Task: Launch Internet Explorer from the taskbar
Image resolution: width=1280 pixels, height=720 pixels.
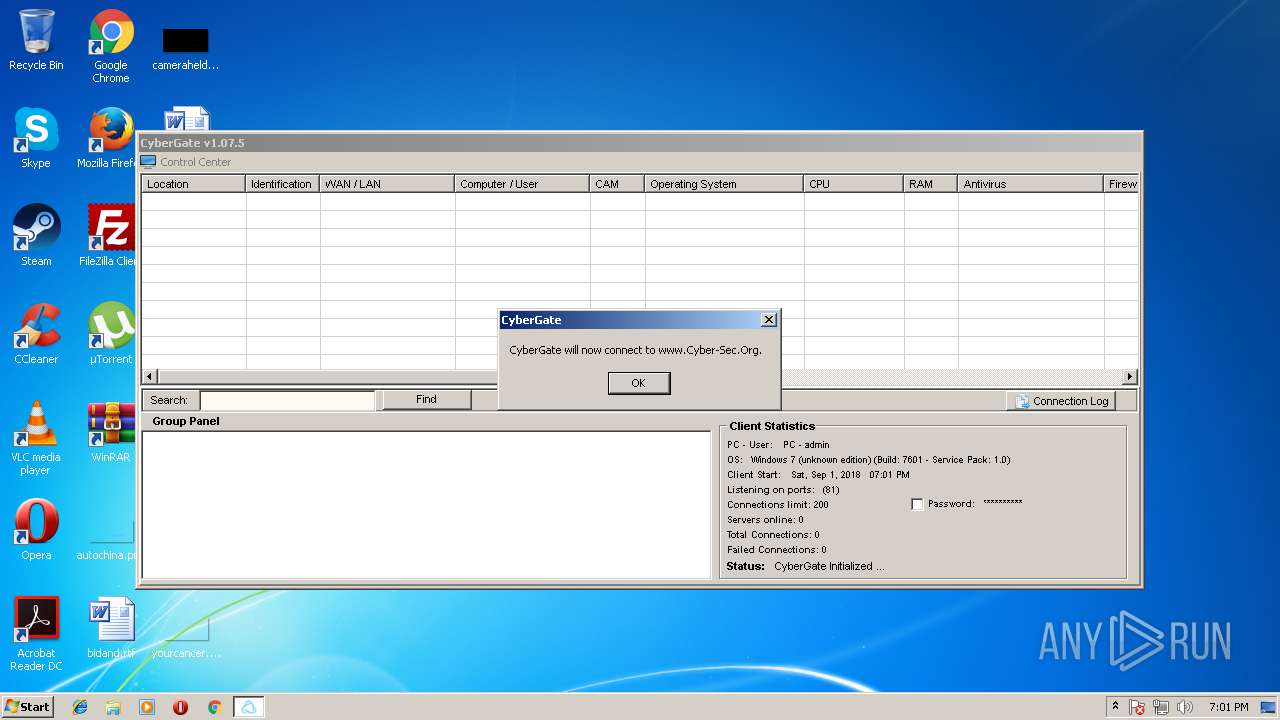Action: click(x=80, y=707)
